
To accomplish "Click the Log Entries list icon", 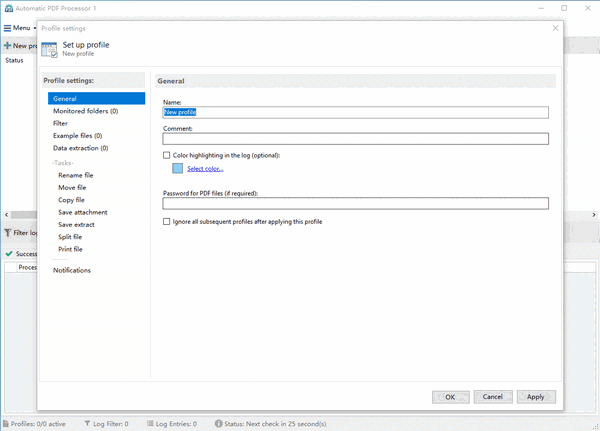I will click(x=150, y=423).
